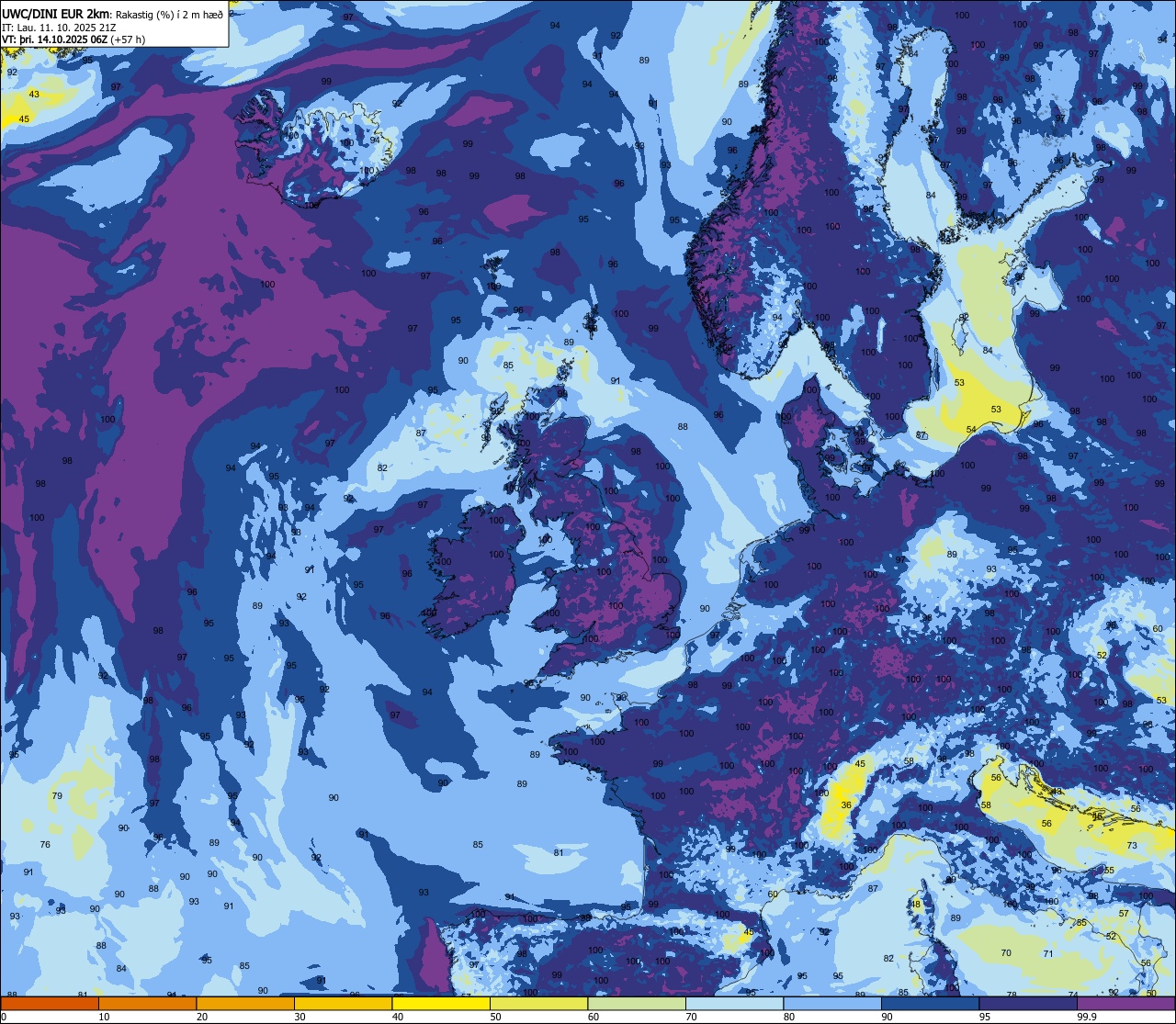Select the legend swatch between 50 and 60
The height and width of the screenshot is (1024, 1176).
pyautogui.click(x=538, y=1003)
